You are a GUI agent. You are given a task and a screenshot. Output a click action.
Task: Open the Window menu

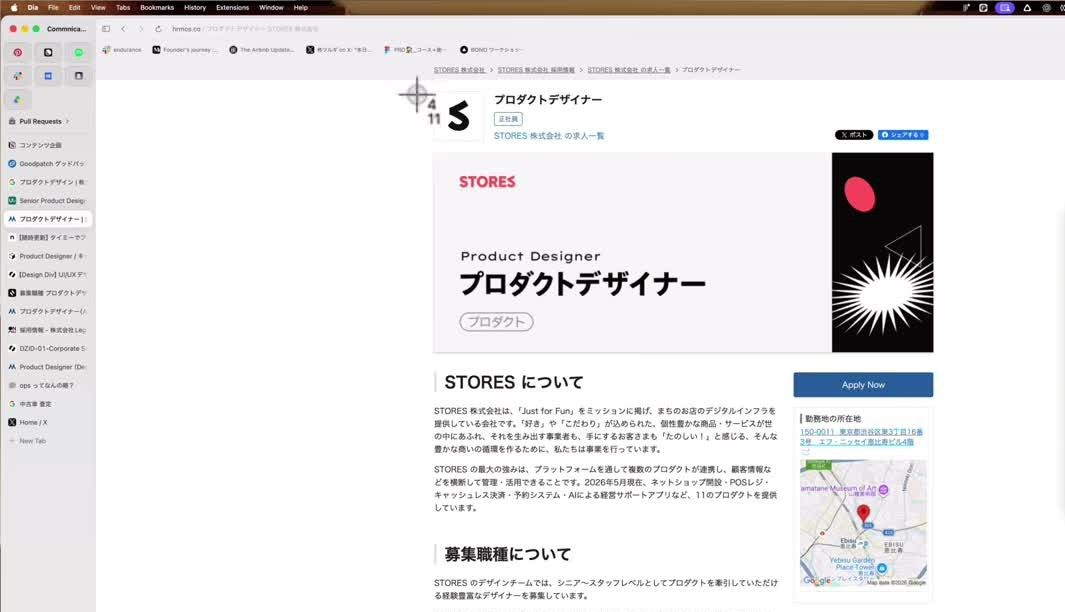point(271,7)
